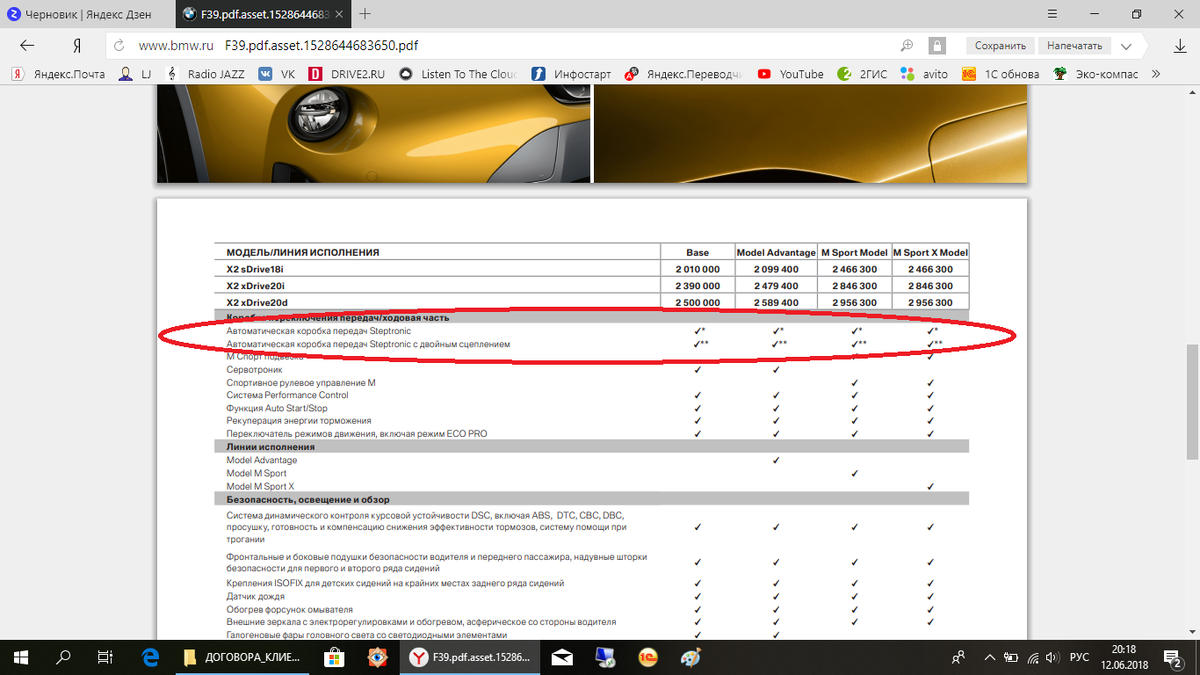This screenshot has height=675, width=1200.
Task: Open a new tab with plus button
Action: [365, 15]
